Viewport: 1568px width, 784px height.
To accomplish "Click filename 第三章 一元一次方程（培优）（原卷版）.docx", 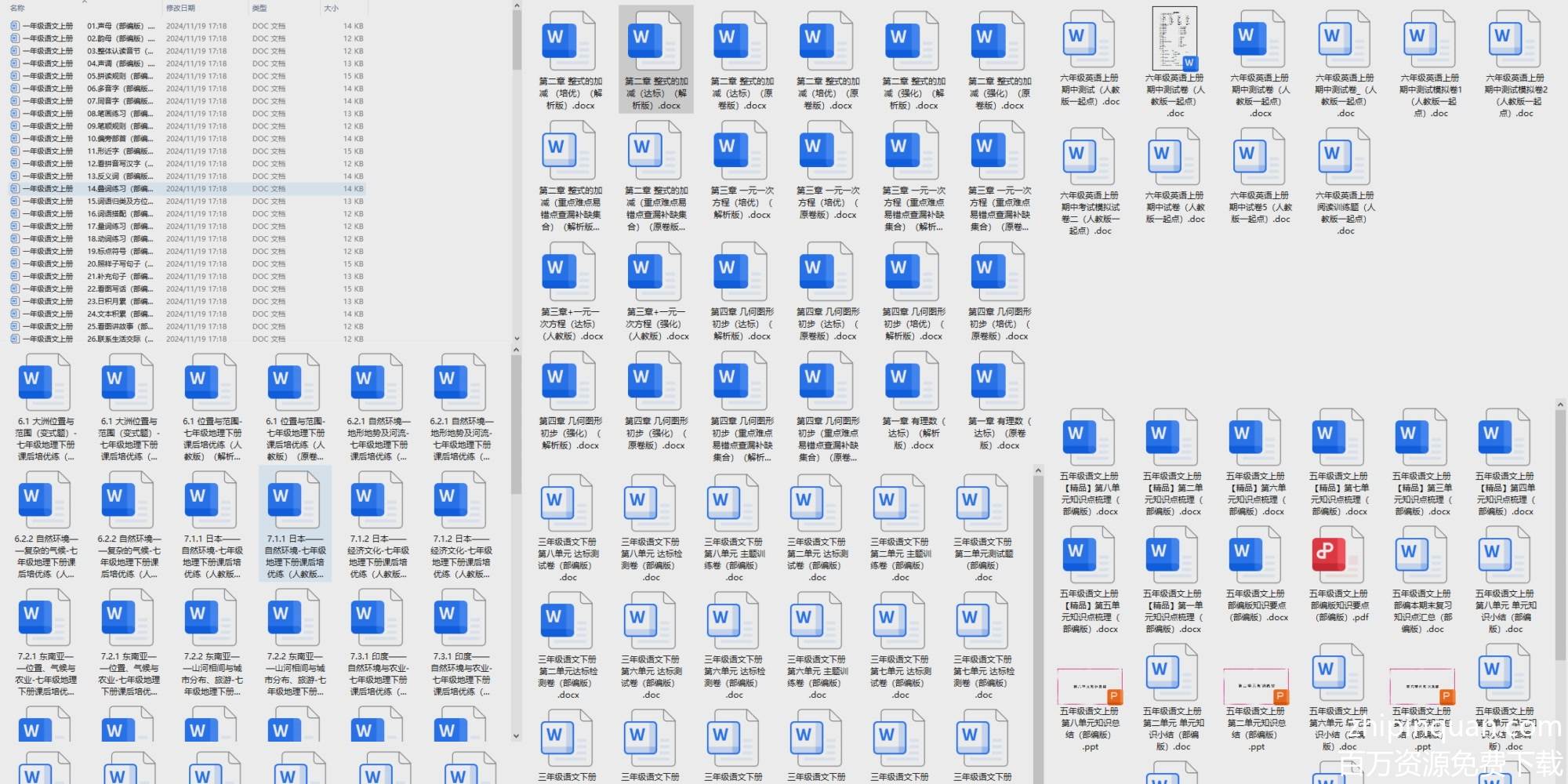I will click(x=827, y=202).
